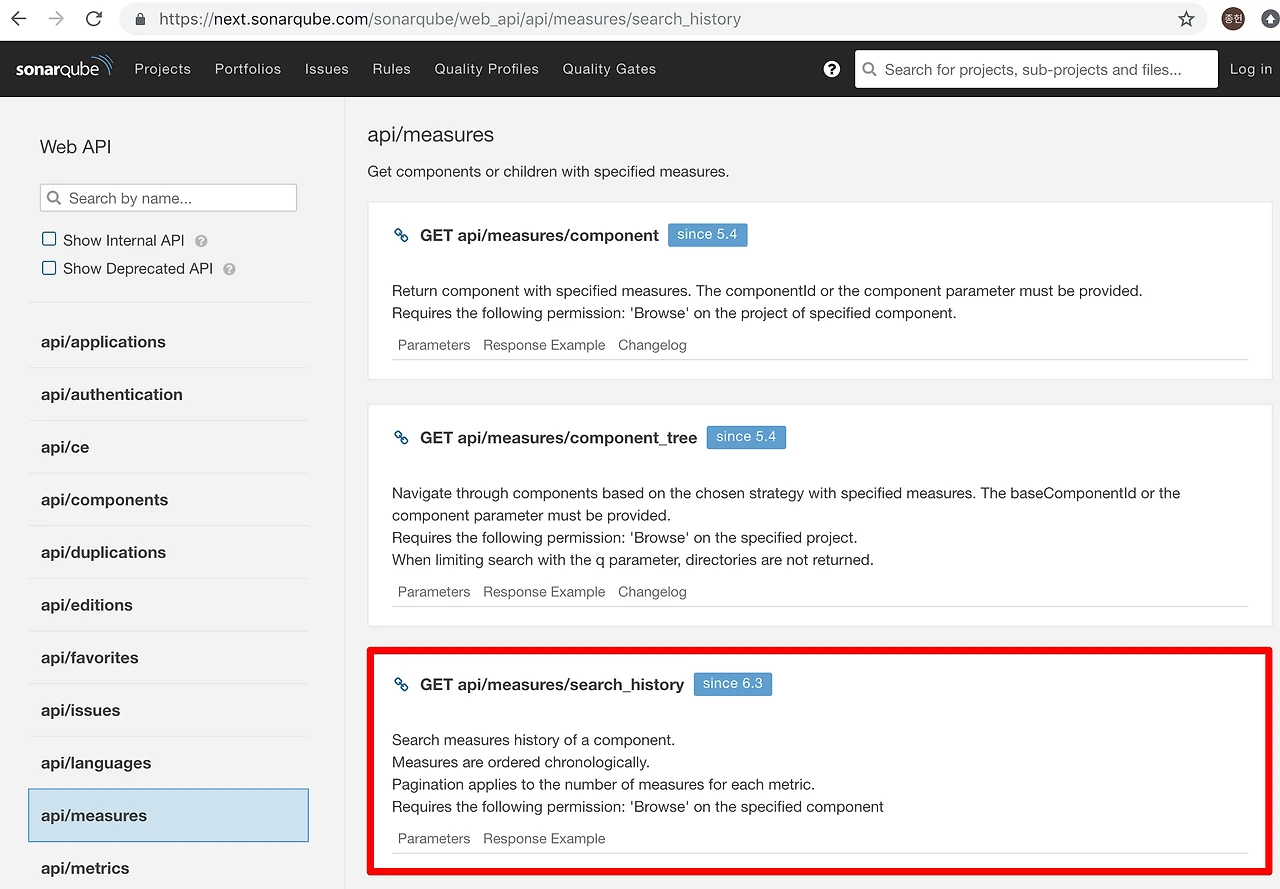Show Response Example for api/measures/component
The width and height of the screenshot is (1280, 889).
[x=544, y=345]
